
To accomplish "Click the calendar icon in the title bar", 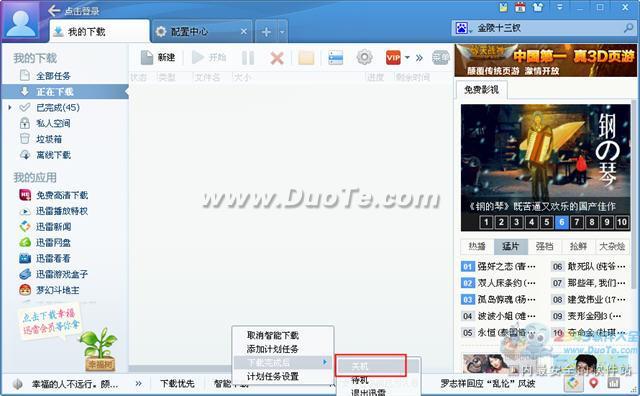I will (x=520, y=7).
